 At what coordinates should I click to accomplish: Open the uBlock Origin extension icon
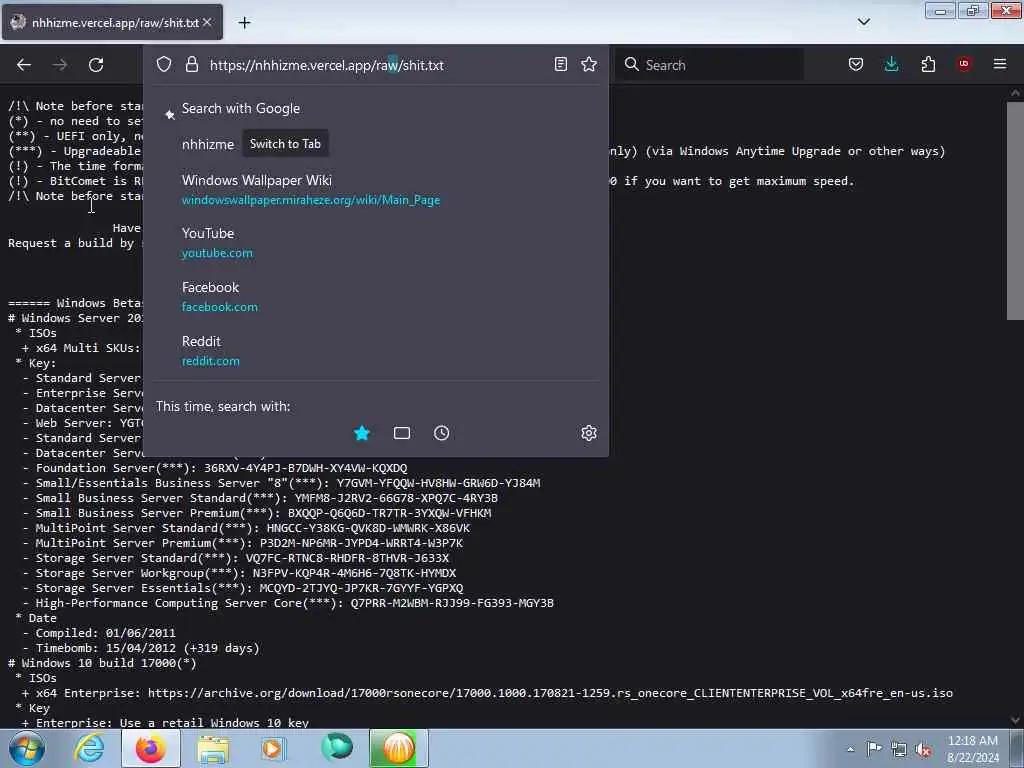click(964, 64)
